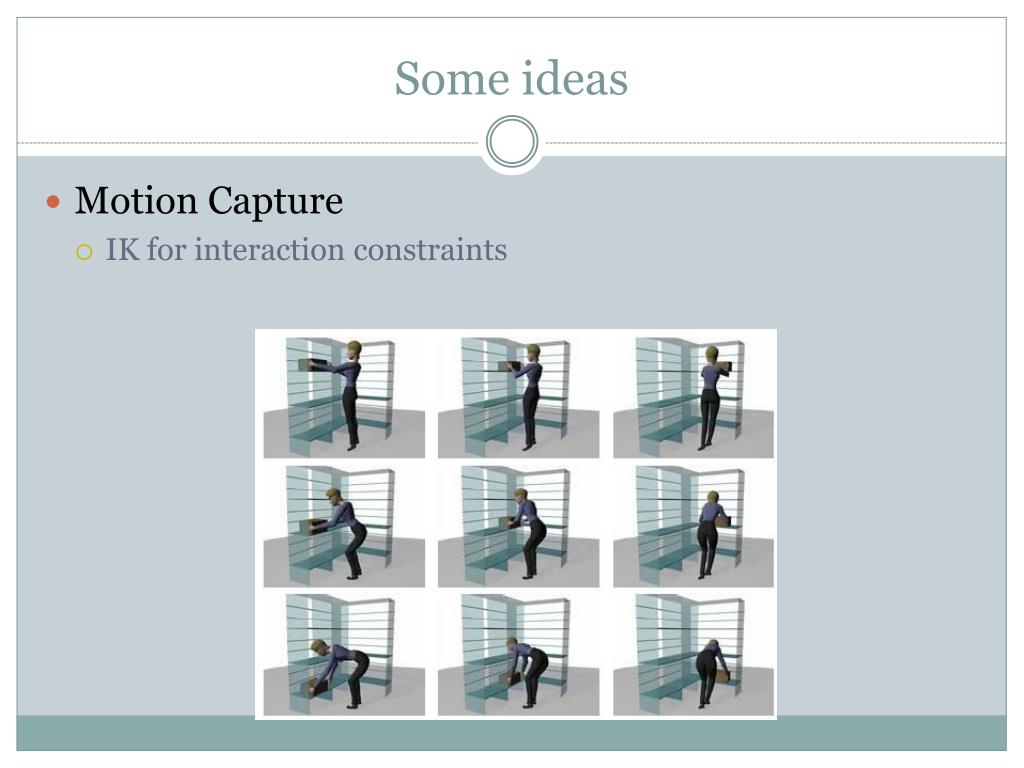Click the double circle ornament below title

pyautogui.click(x=512, y=142)
